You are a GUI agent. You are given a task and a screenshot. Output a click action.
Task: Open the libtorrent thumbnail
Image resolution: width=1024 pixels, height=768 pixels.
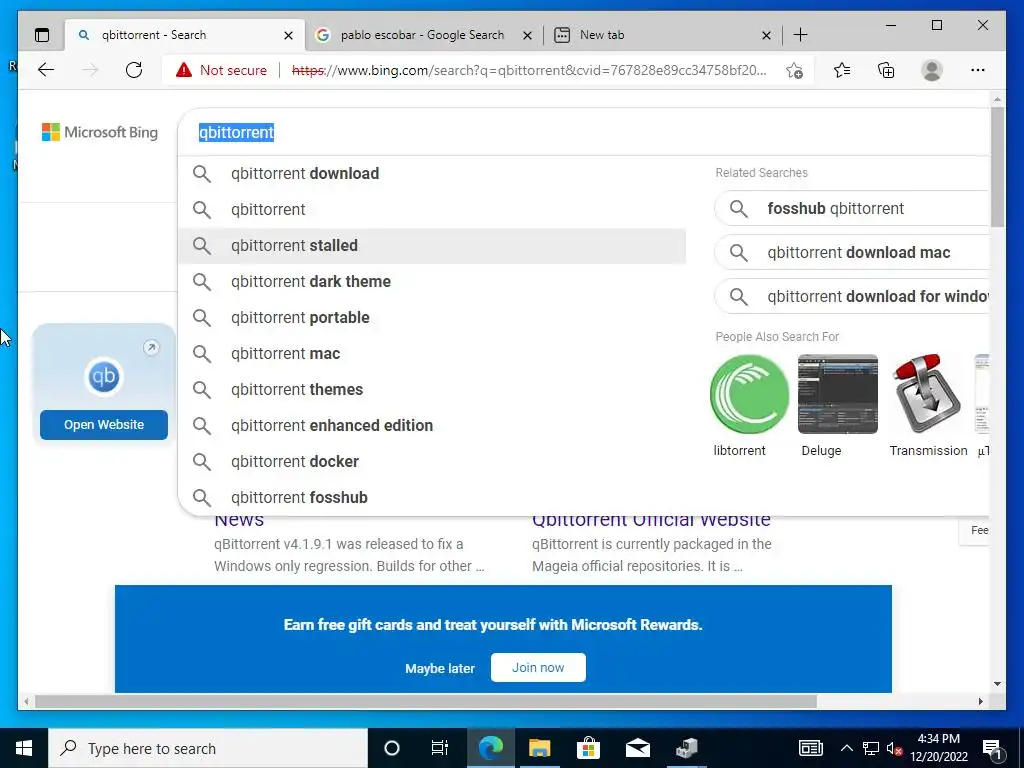click(749, 394)
